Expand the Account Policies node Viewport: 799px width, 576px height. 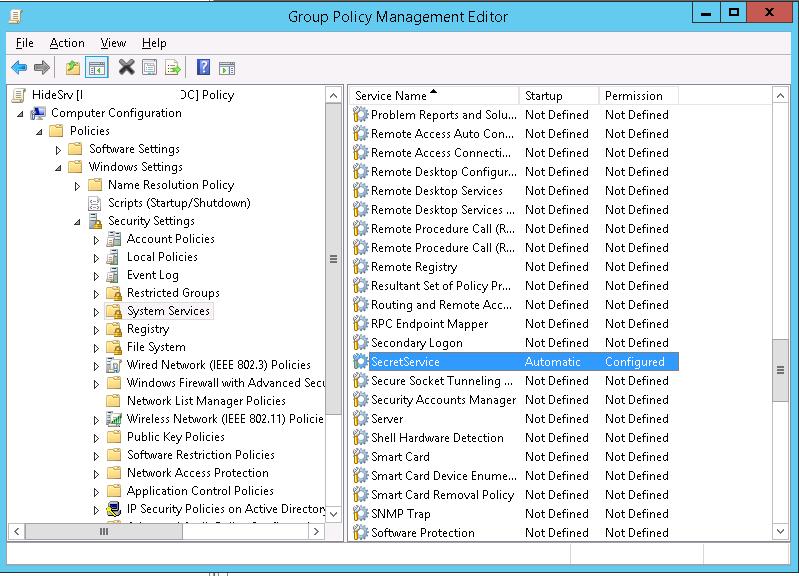point(97,240)
